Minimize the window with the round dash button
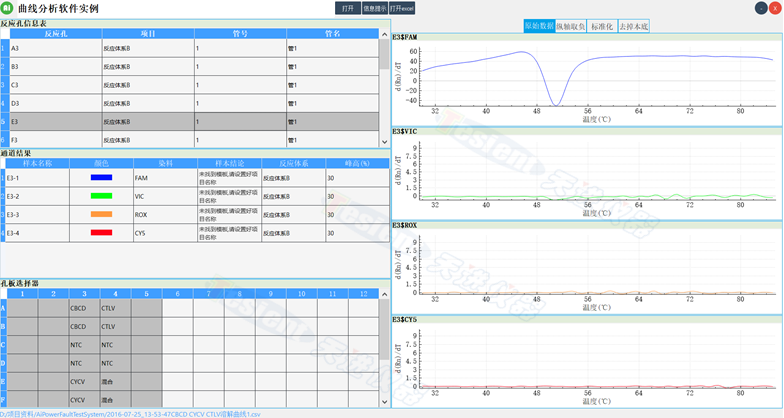784x418 pixels. 760,8
